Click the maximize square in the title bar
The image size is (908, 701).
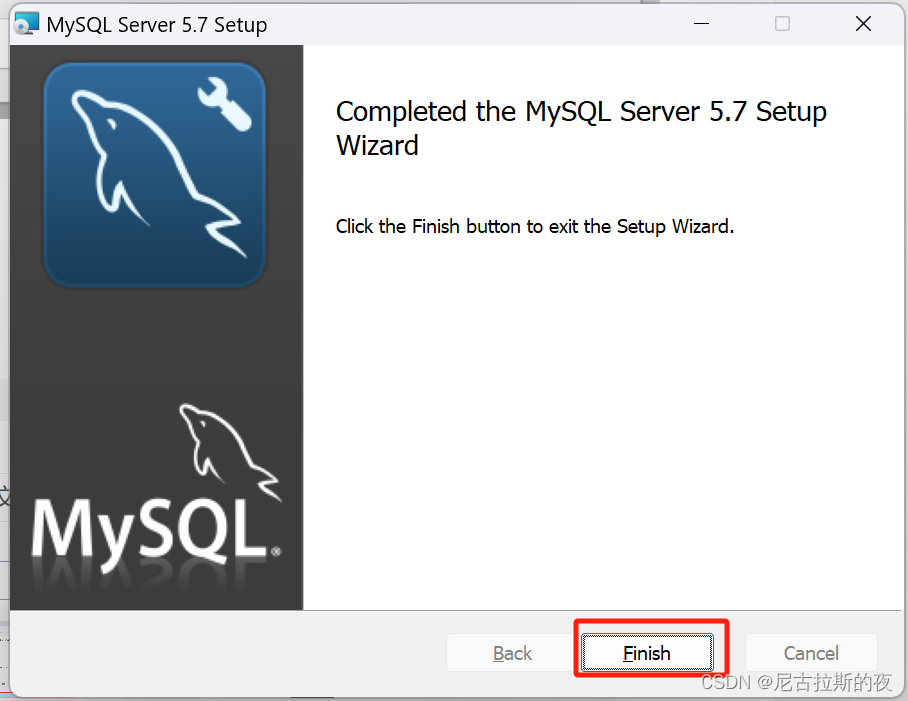782,23
